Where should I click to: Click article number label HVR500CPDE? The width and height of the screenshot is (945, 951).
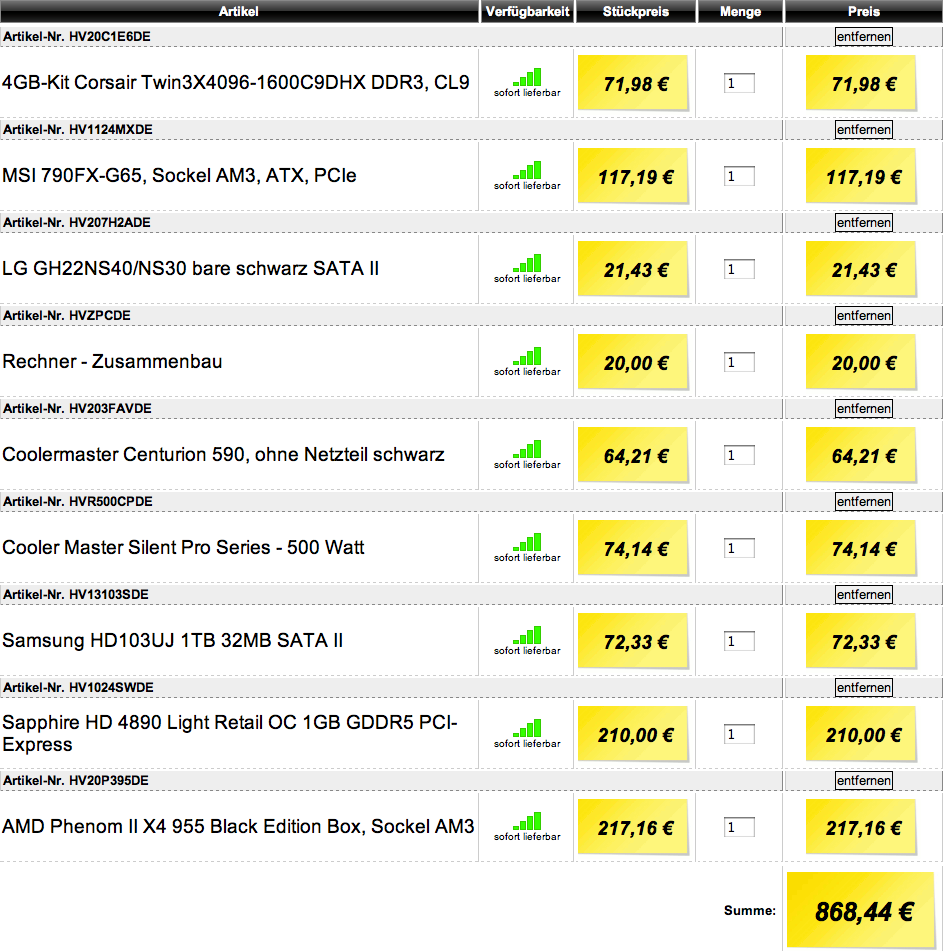point(78,502)
